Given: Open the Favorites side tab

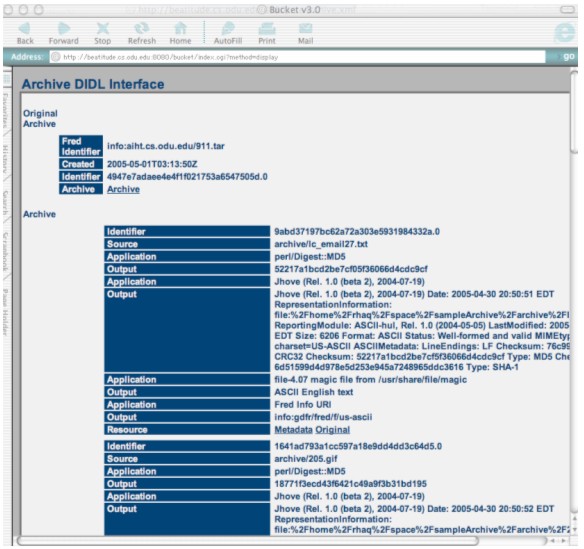Looking at the screenshot, I should (6, 110).
